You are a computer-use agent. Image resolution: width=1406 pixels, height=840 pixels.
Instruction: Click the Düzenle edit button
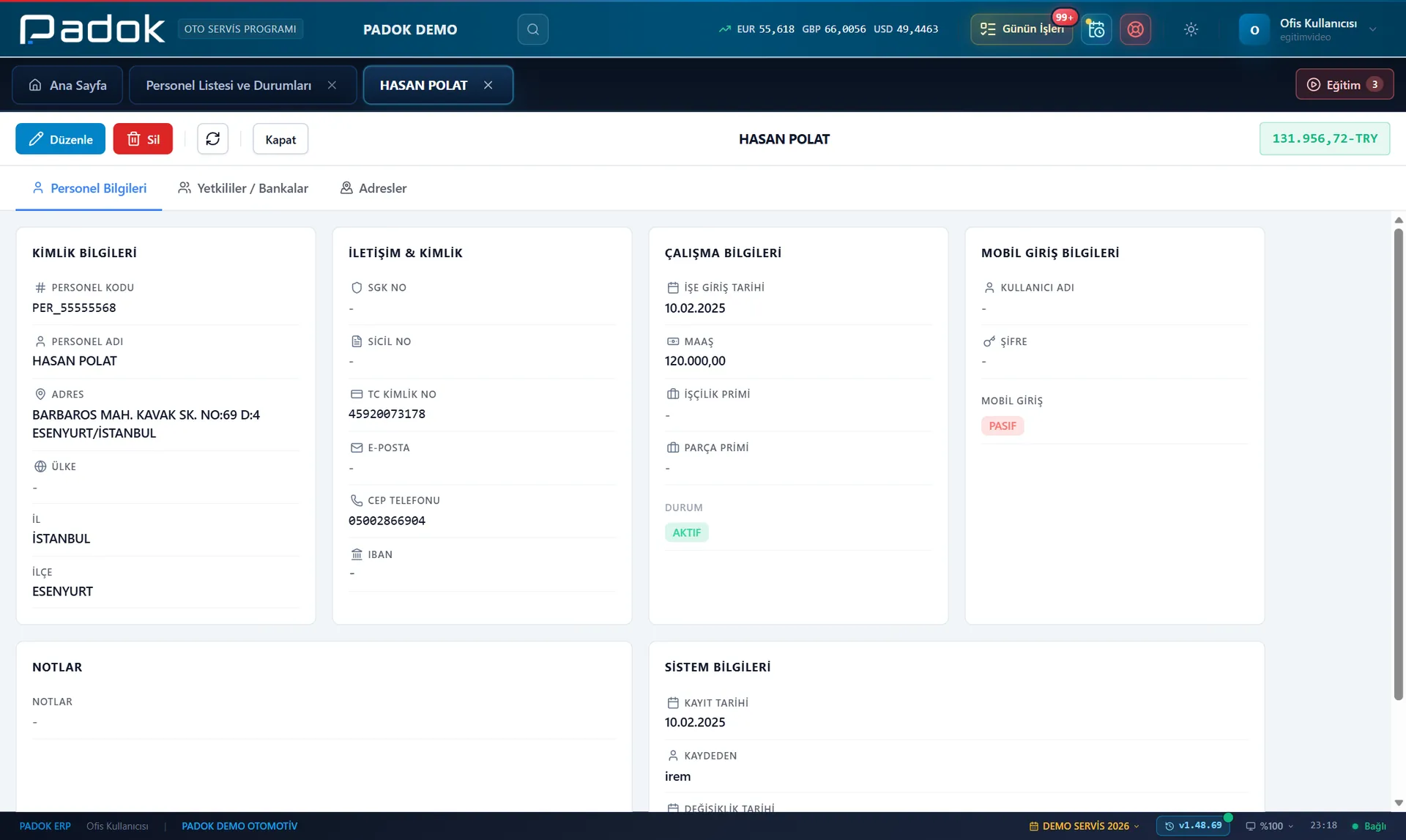[60, 138]
